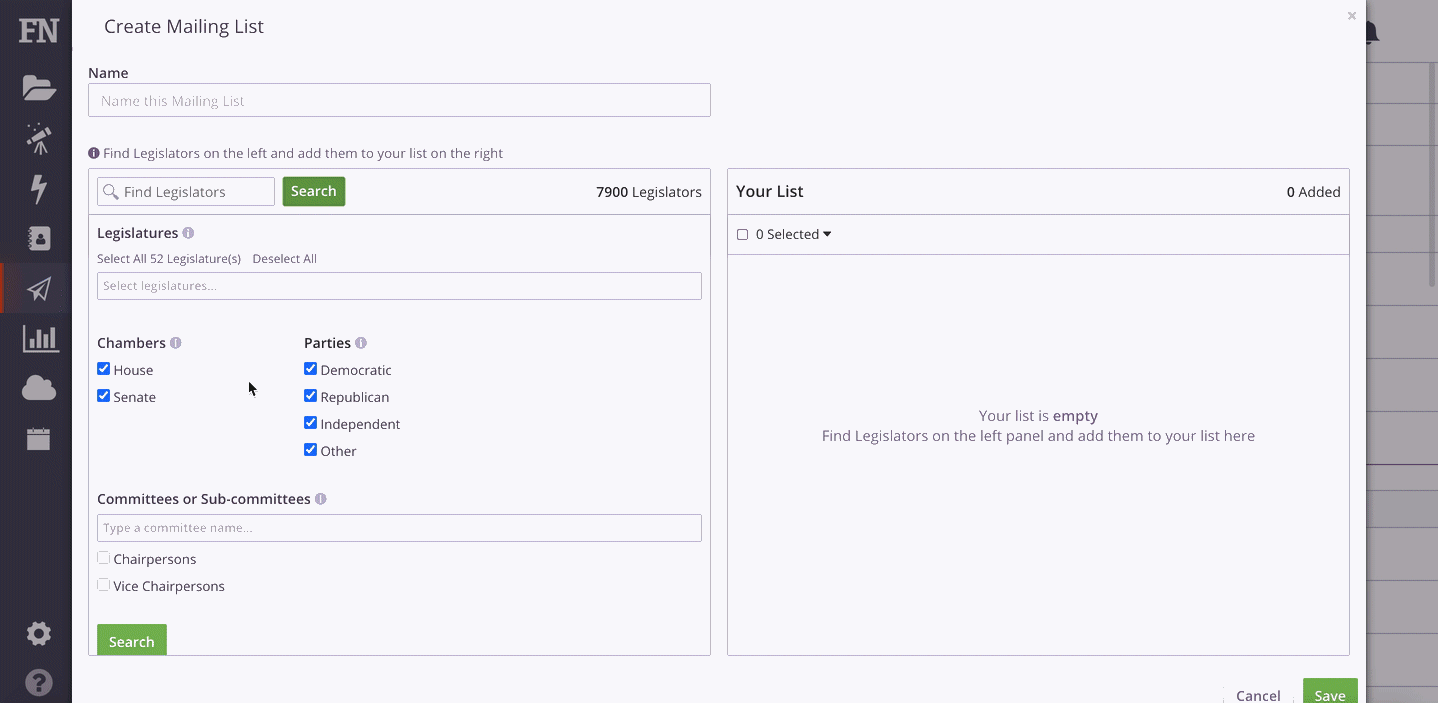Uncheck the Republican party checkbox
The image size is (1438, 703).
(310, 396)
